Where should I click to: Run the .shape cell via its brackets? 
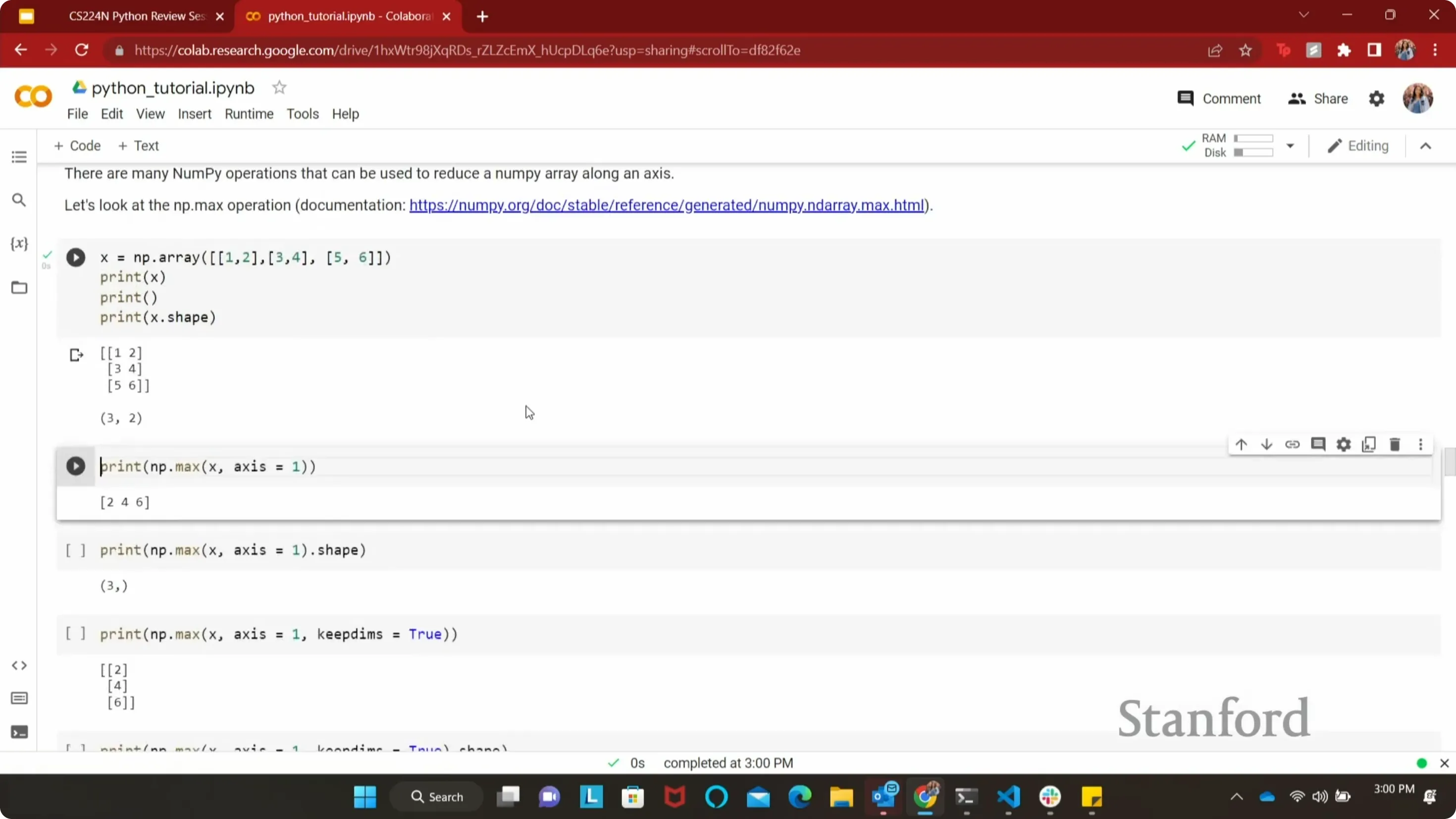click(x=76, y=550)
